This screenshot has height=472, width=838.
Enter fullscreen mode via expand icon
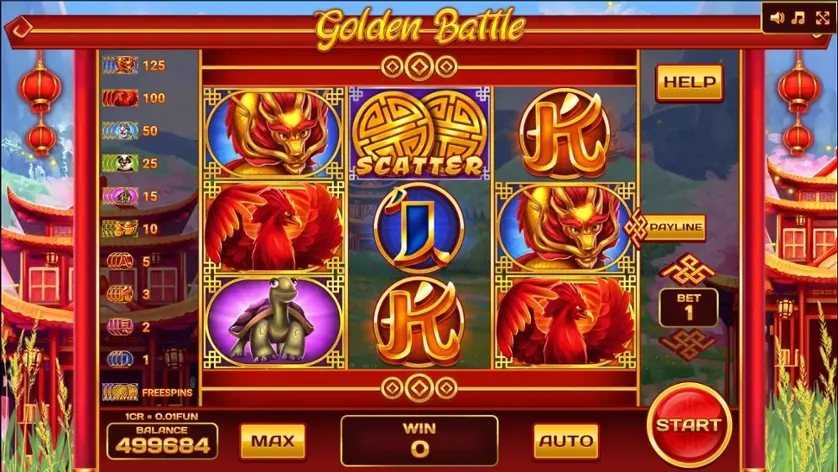823,18
